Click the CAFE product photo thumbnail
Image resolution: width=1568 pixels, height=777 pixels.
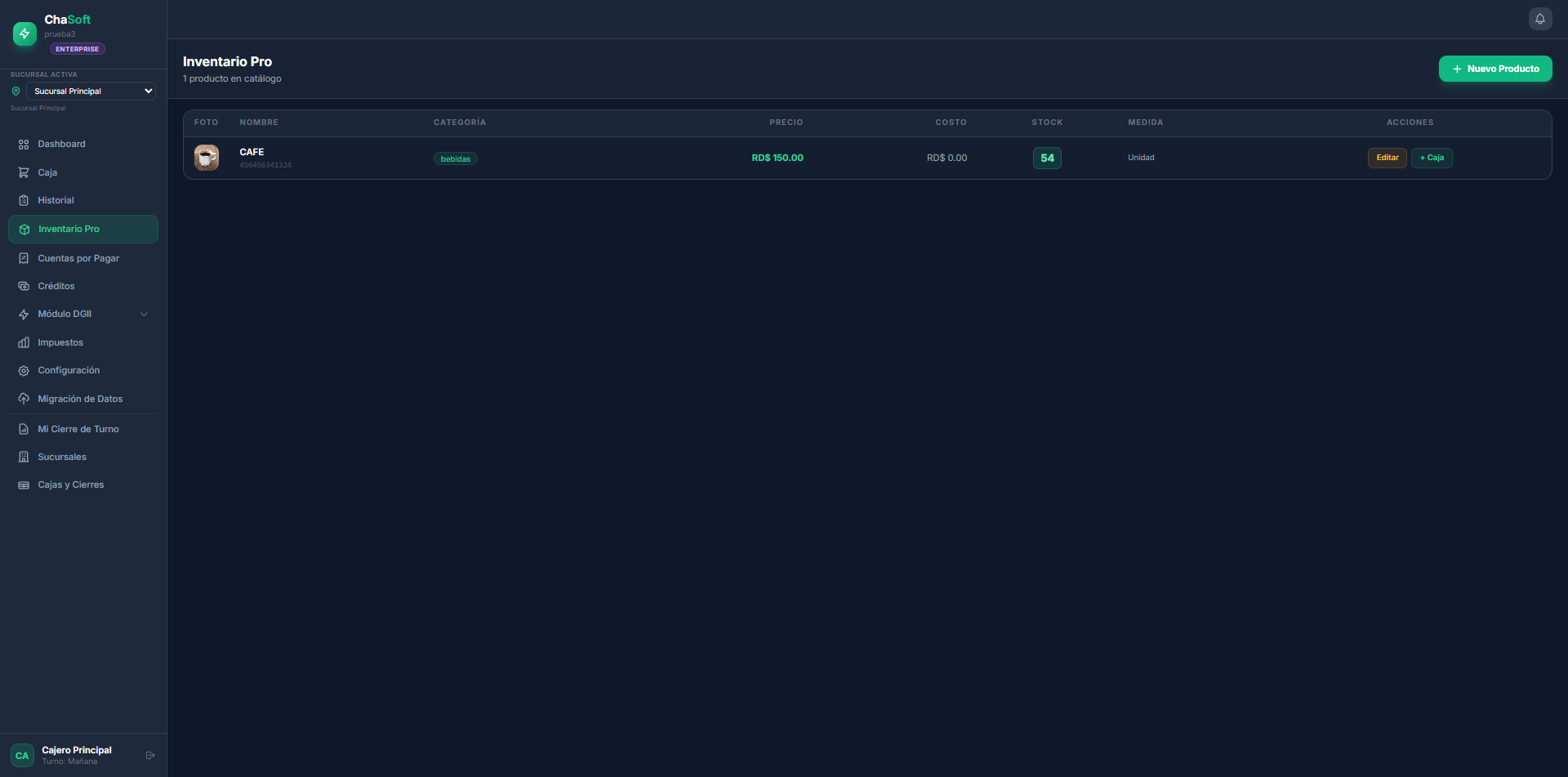[x=207, y=158]
